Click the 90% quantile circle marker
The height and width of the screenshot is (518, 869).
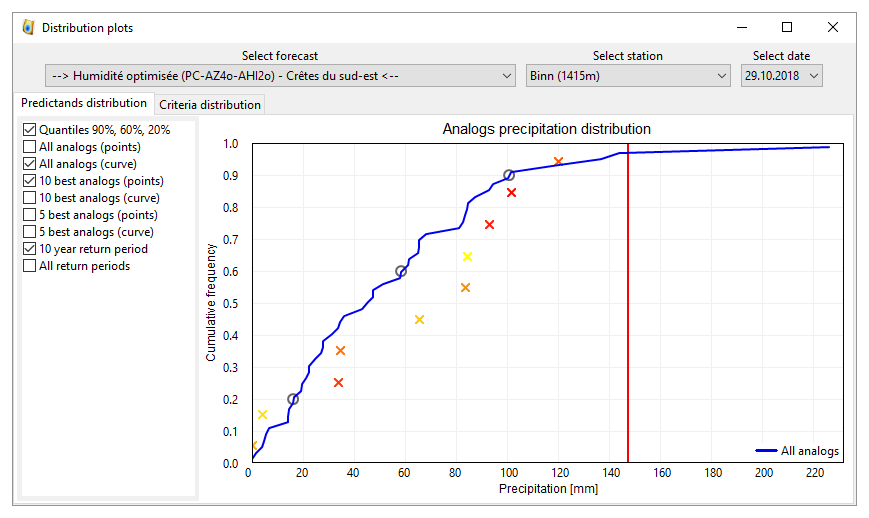pos(509,175)
